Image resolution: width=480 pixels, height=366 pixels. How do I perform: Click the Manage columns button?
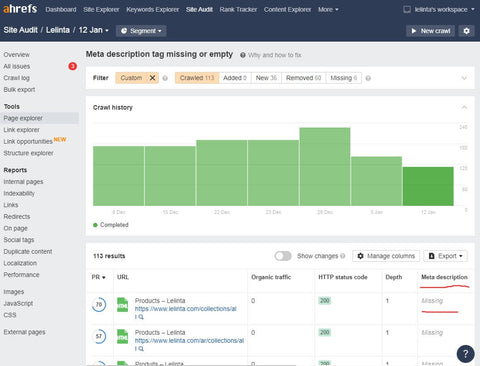[386, 256]
